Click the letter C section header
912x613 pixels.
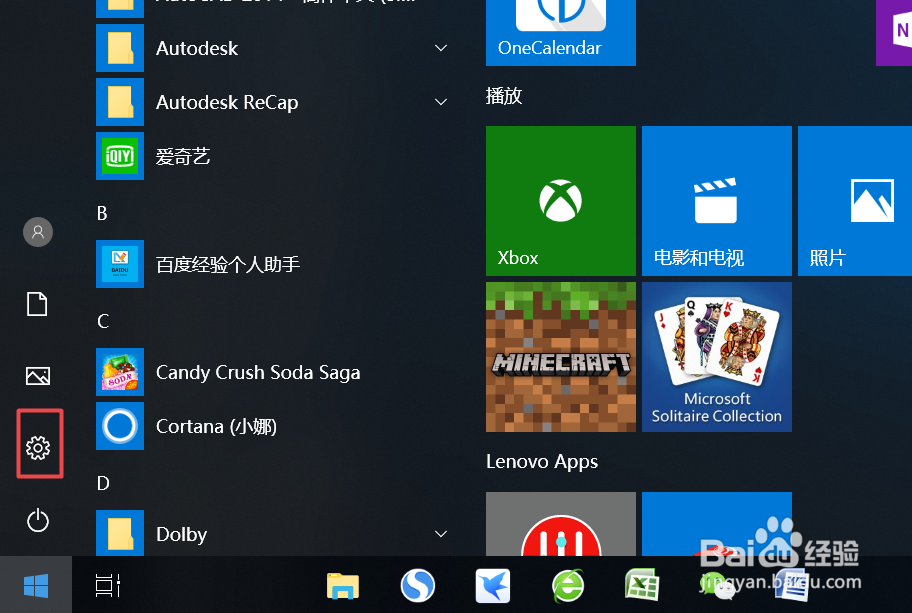(103, 321)
